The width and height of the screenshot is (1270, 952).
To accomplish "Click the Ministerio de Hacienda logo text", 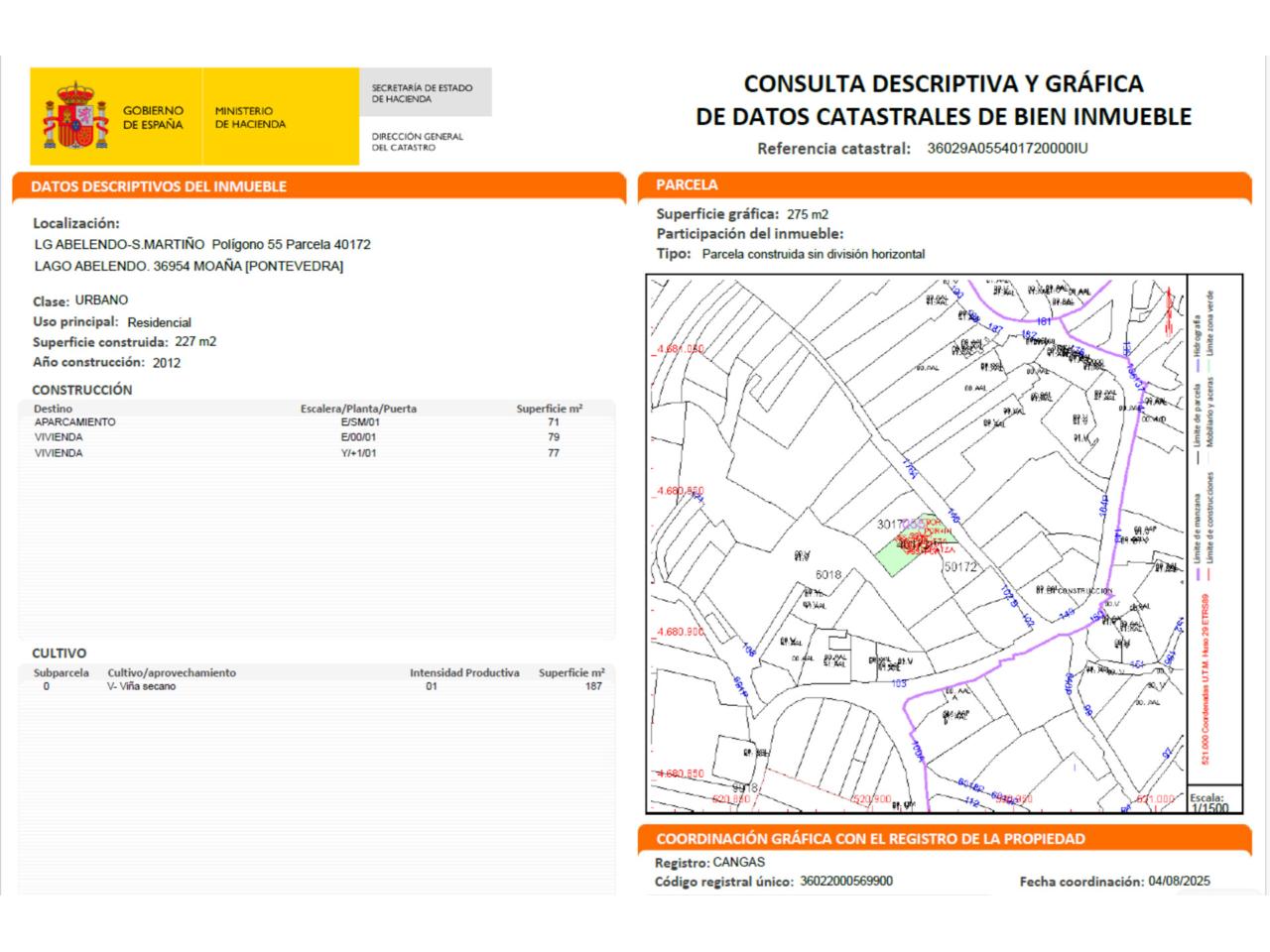I will pos(250,118).
